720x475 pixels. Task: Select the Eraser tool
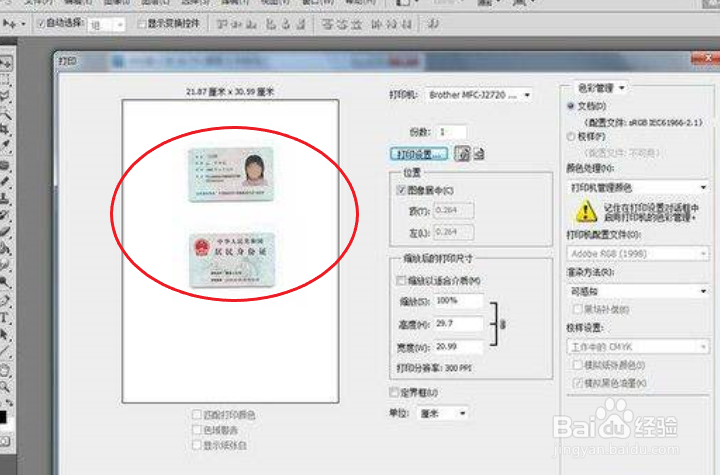tap(6, 231)
